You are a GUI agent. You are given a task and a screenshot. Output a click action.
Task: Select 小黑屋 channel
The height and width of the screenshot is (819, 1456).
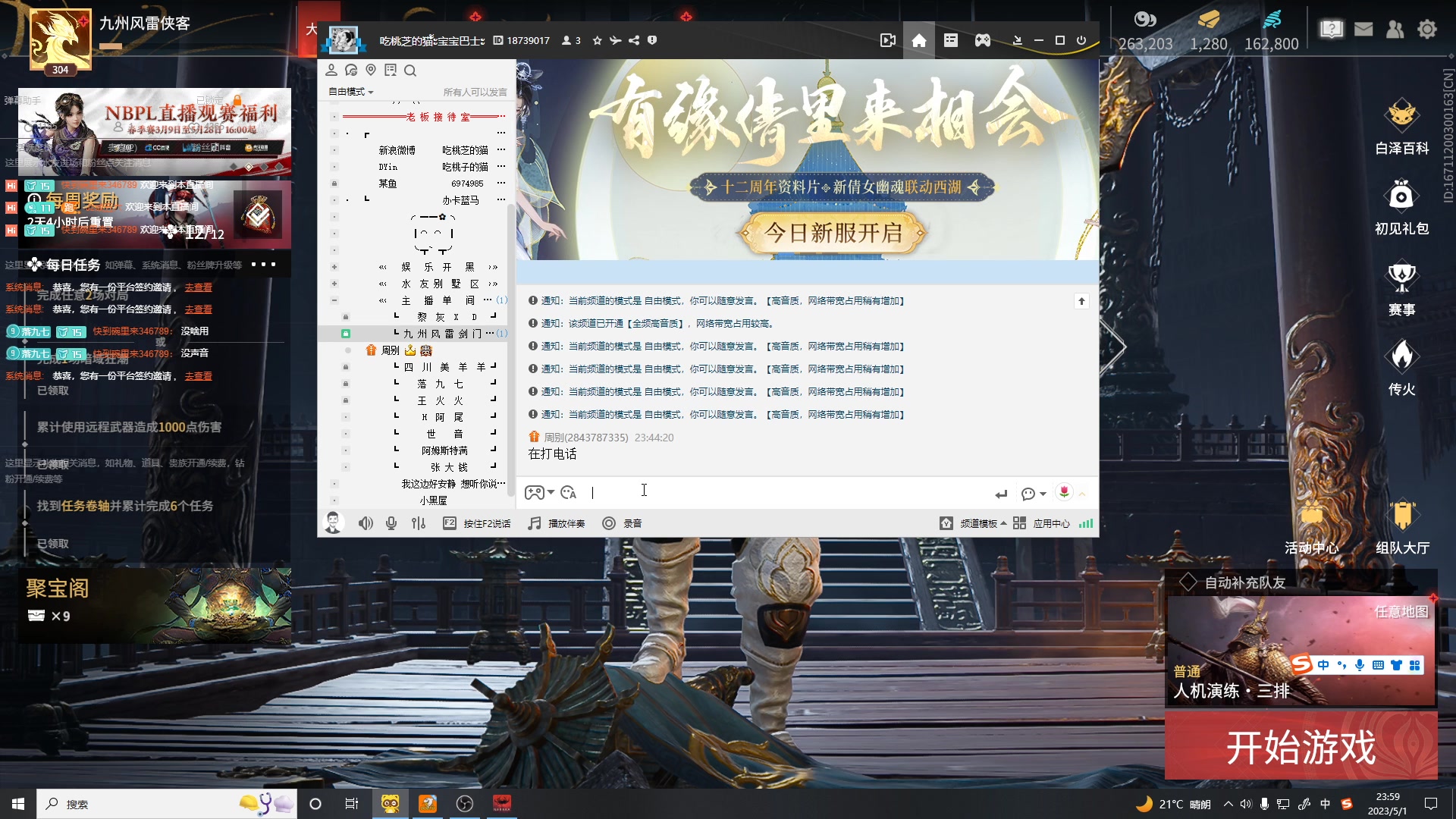click(433, 500)
